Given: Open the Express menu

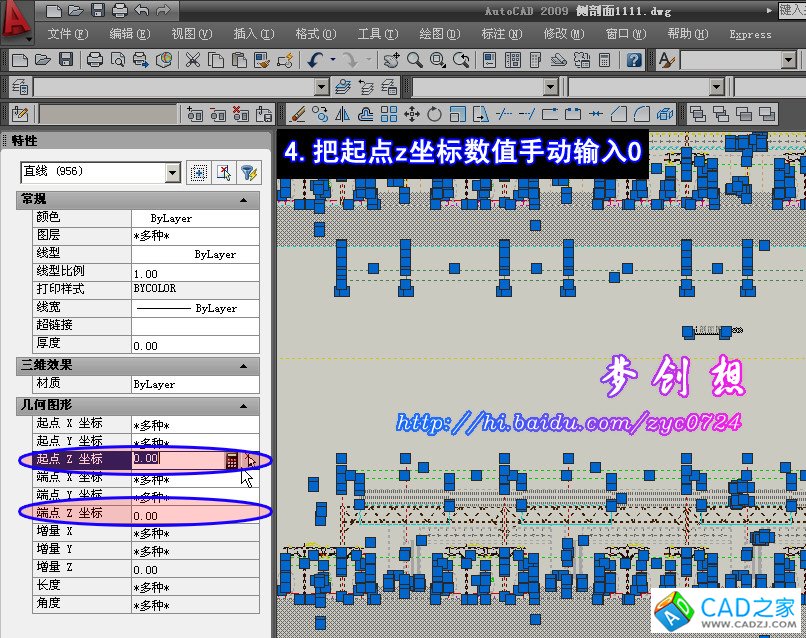Looking at the screenshot, I should point(750,34).
